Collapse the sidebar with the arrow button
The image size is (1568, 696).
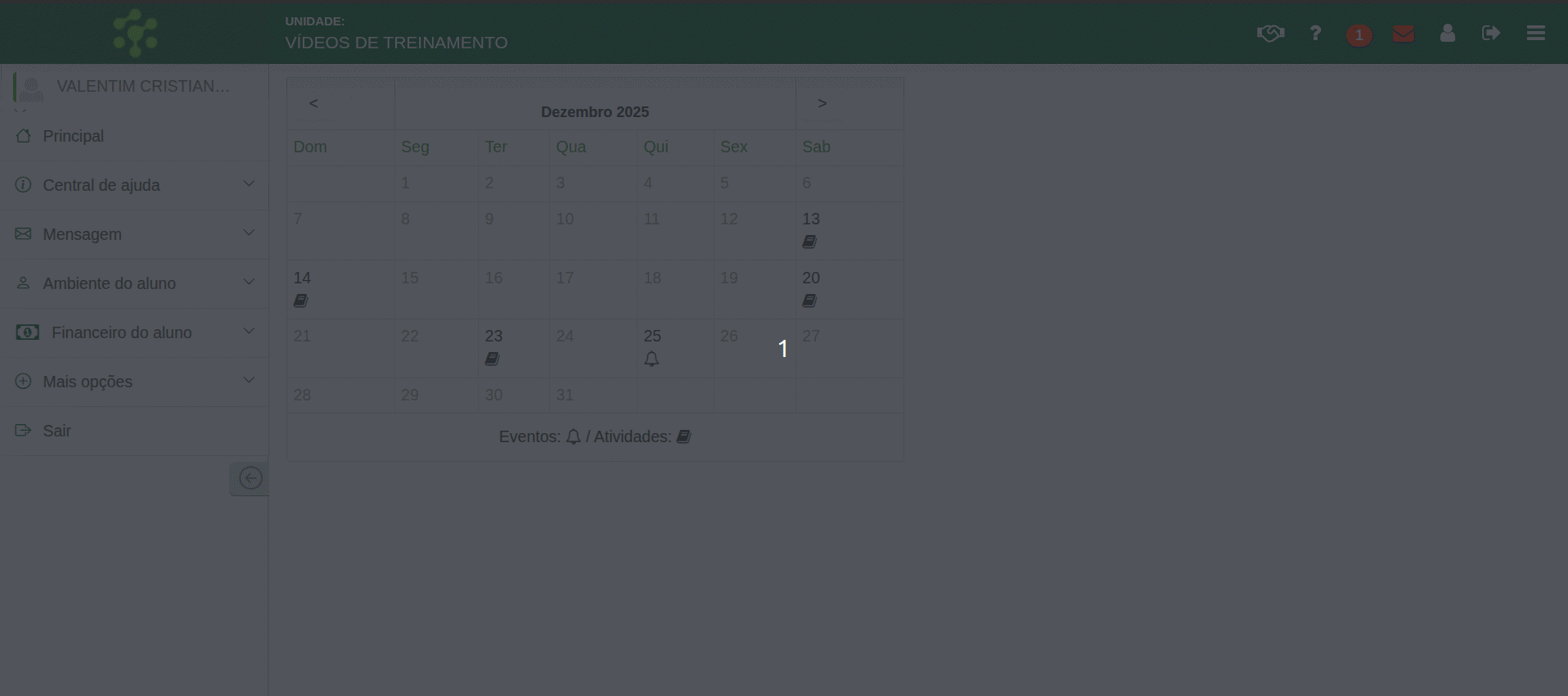(250, 478)
